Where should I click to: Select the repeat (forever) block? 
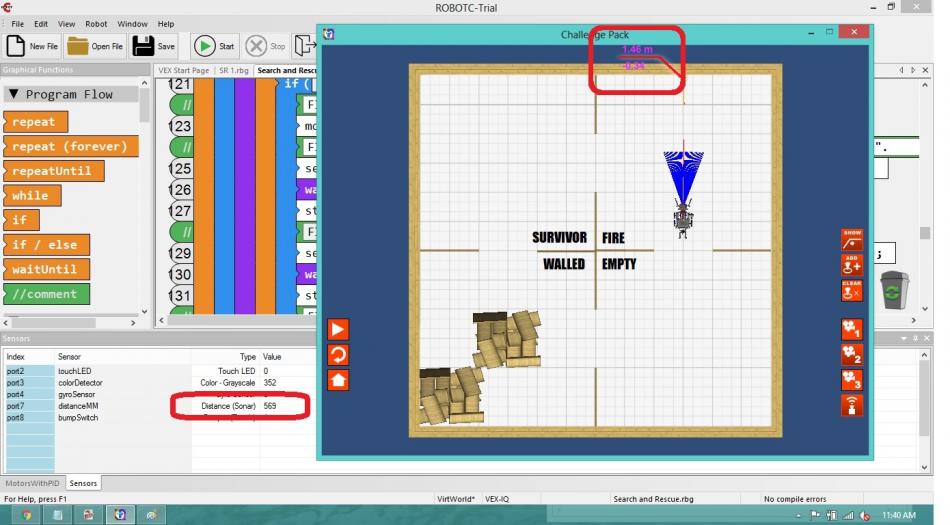tap(70, 147)
